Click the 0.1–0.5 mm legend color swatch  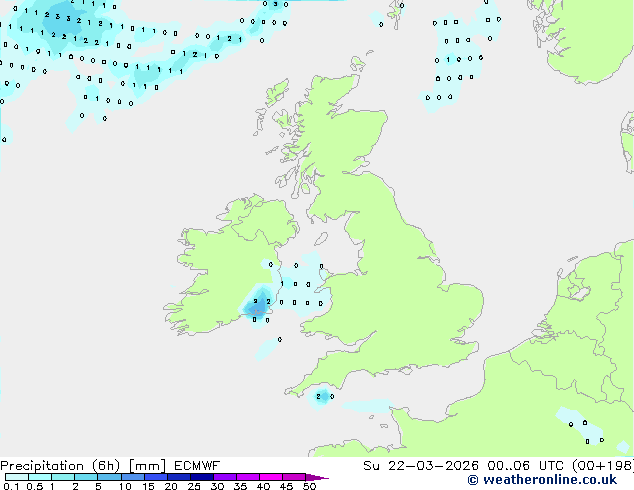tap(17, 477)
